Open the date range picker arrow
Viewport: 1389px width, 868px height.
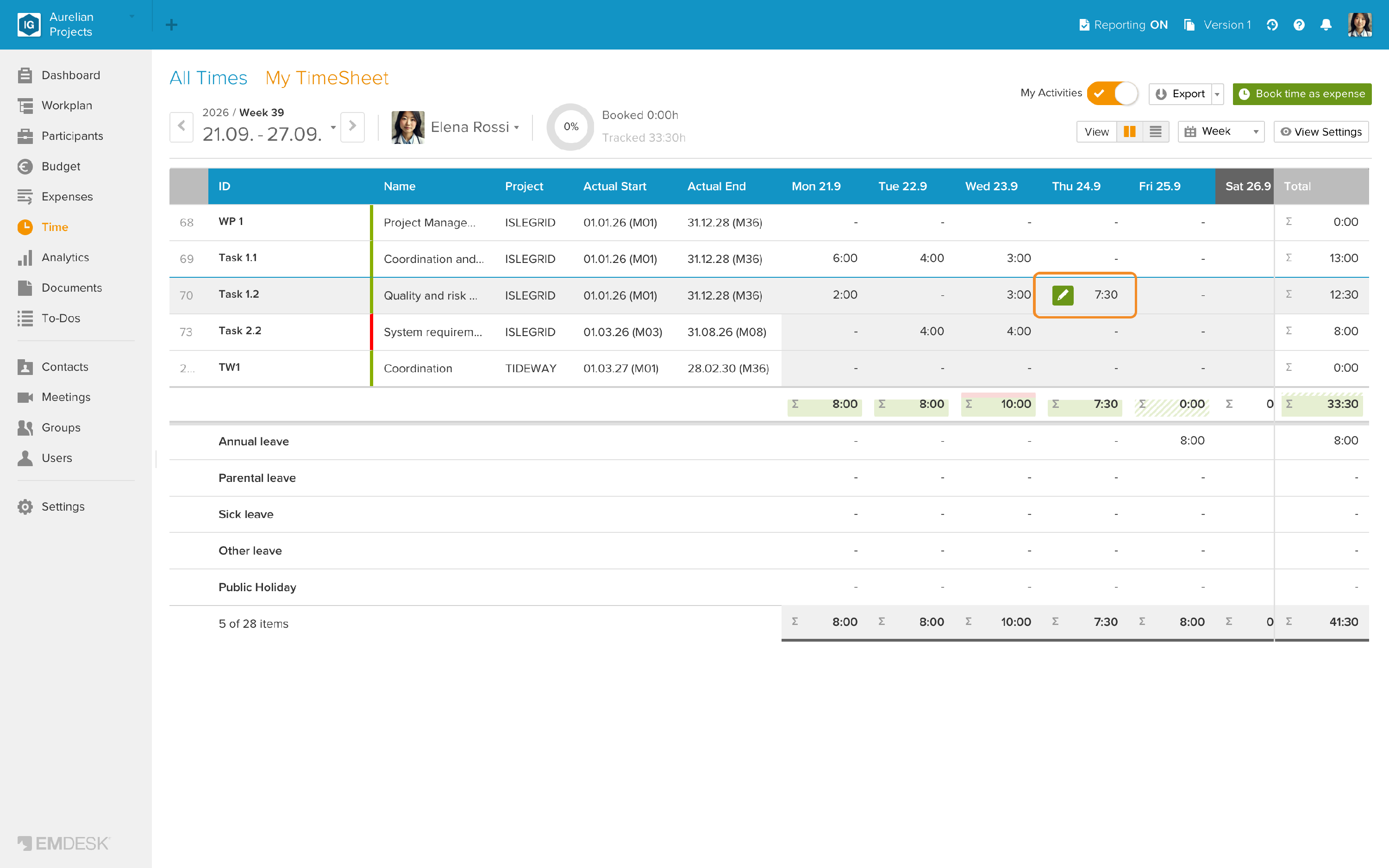click(x=333, y=127)
